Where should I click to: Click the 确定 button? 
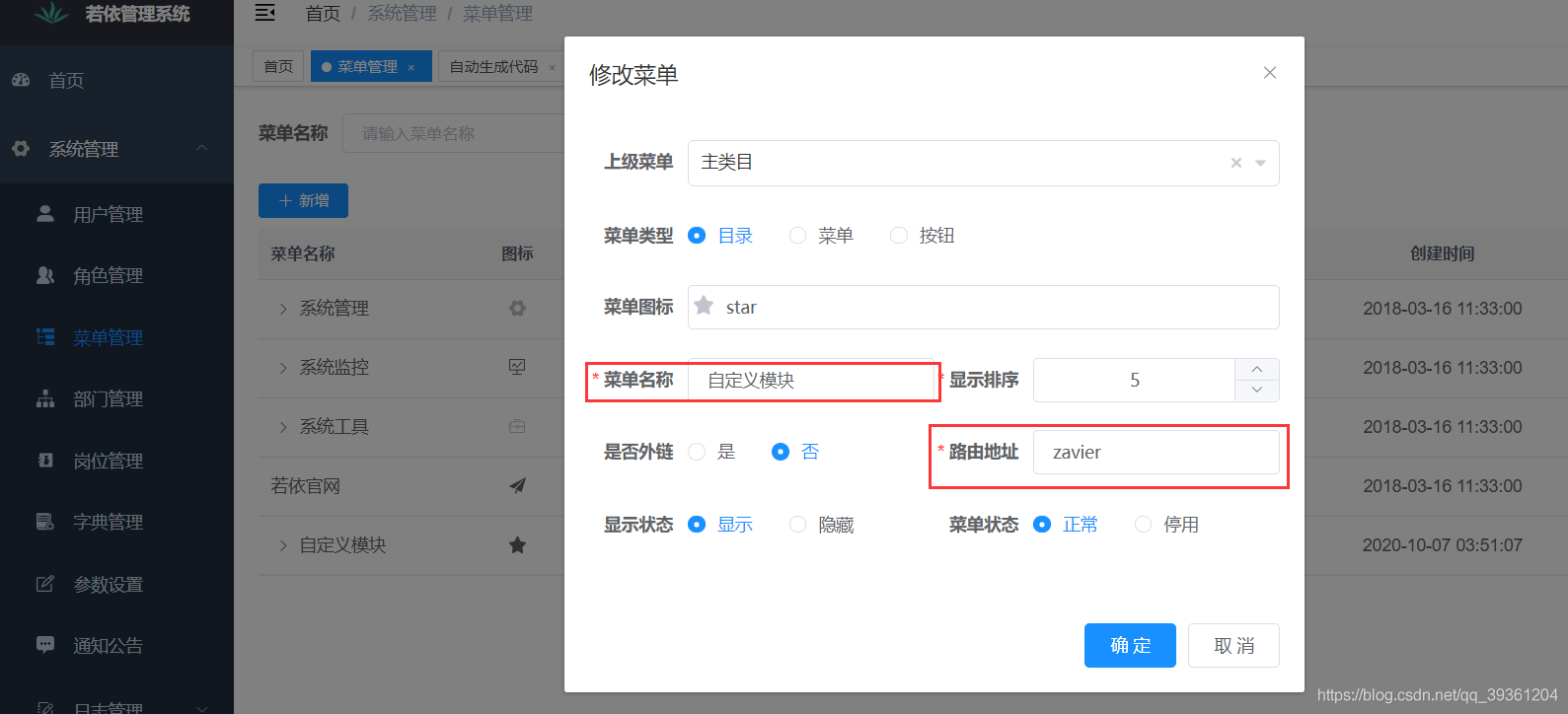[x=1130, y=645]
